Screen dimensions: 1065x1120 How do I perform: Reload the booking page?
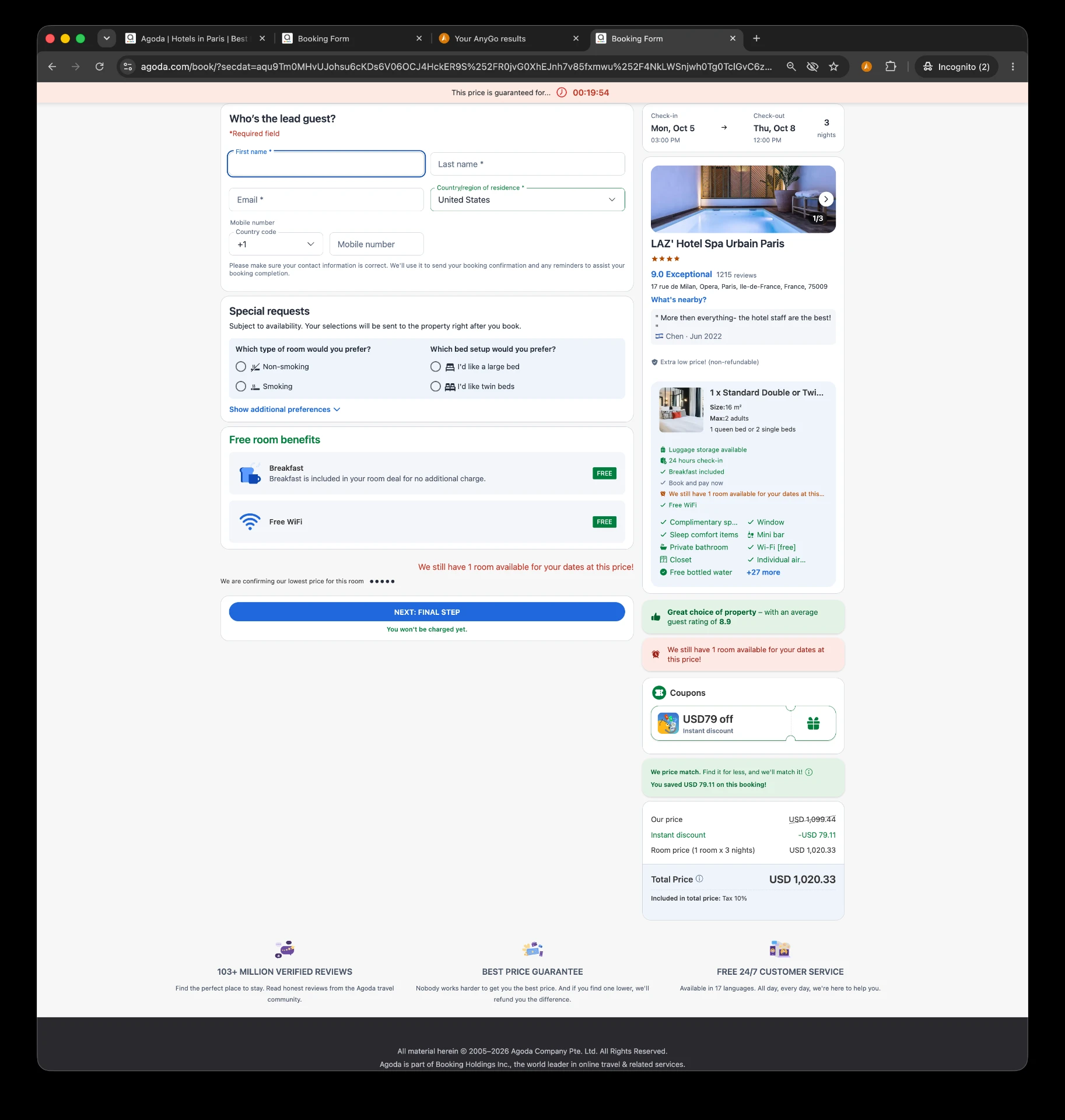(100, 66)
